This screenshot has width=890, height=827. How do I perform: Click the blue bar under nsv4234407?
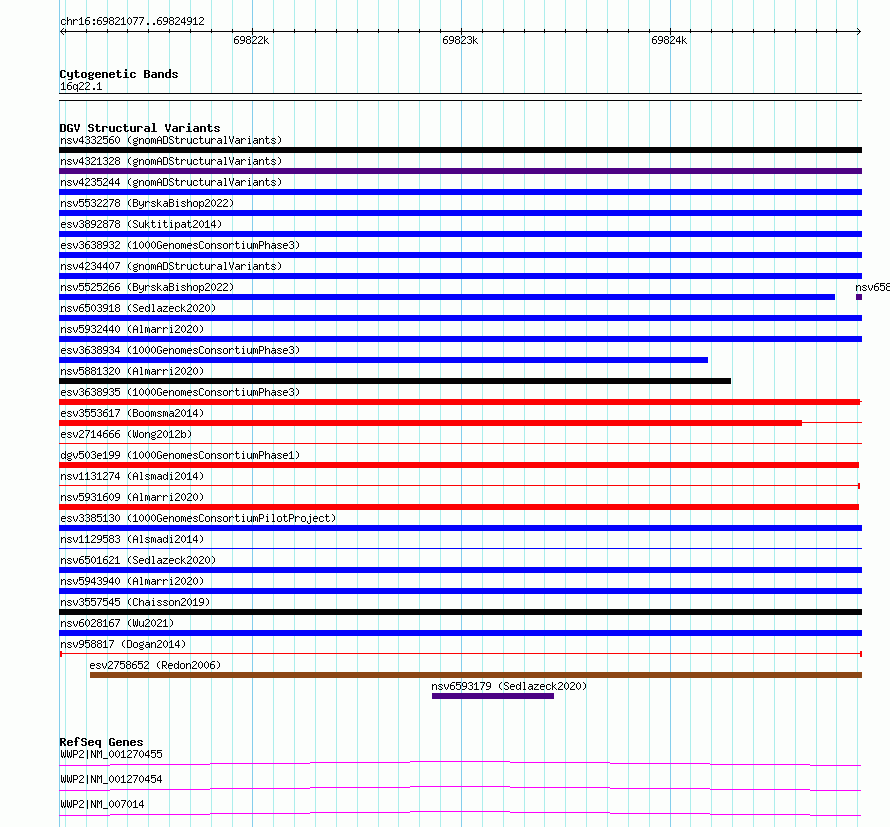[460, 276]
